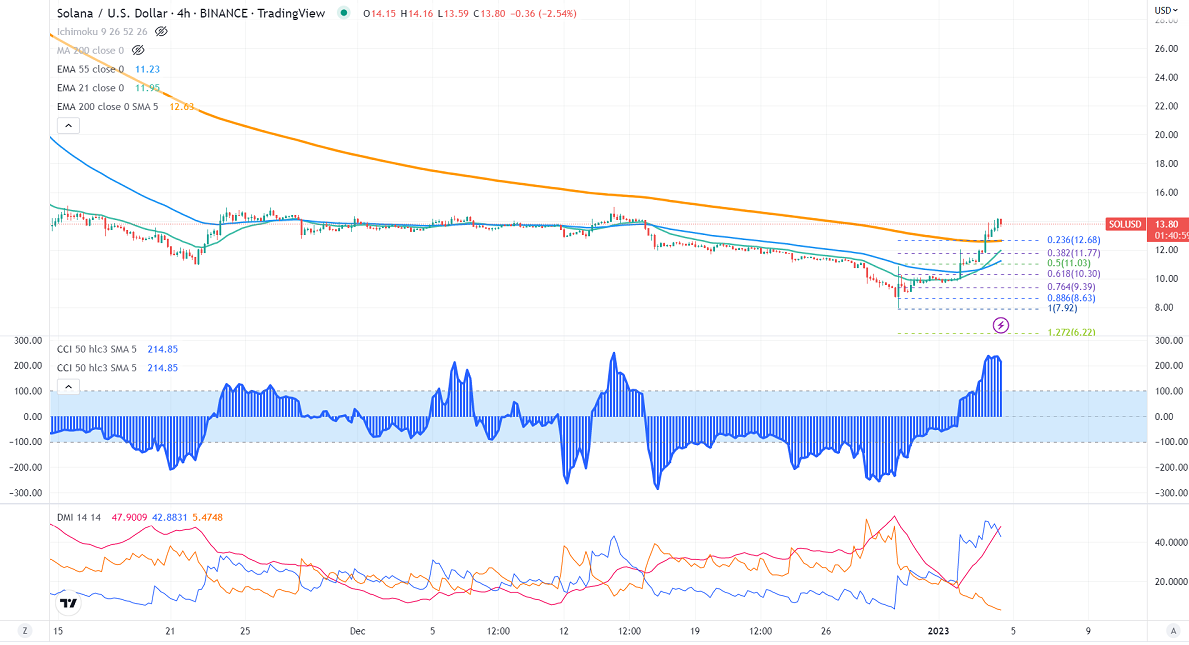Select the DMI 14 14 indicator label
The image size is (1189, 645).
(79, 518)
